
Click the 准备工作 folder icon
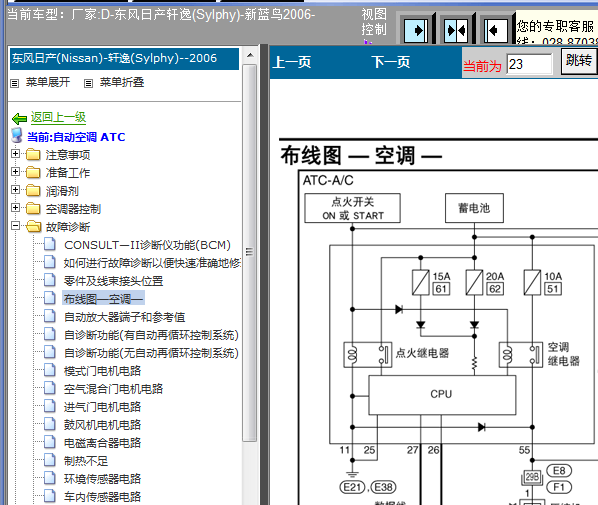33,172
